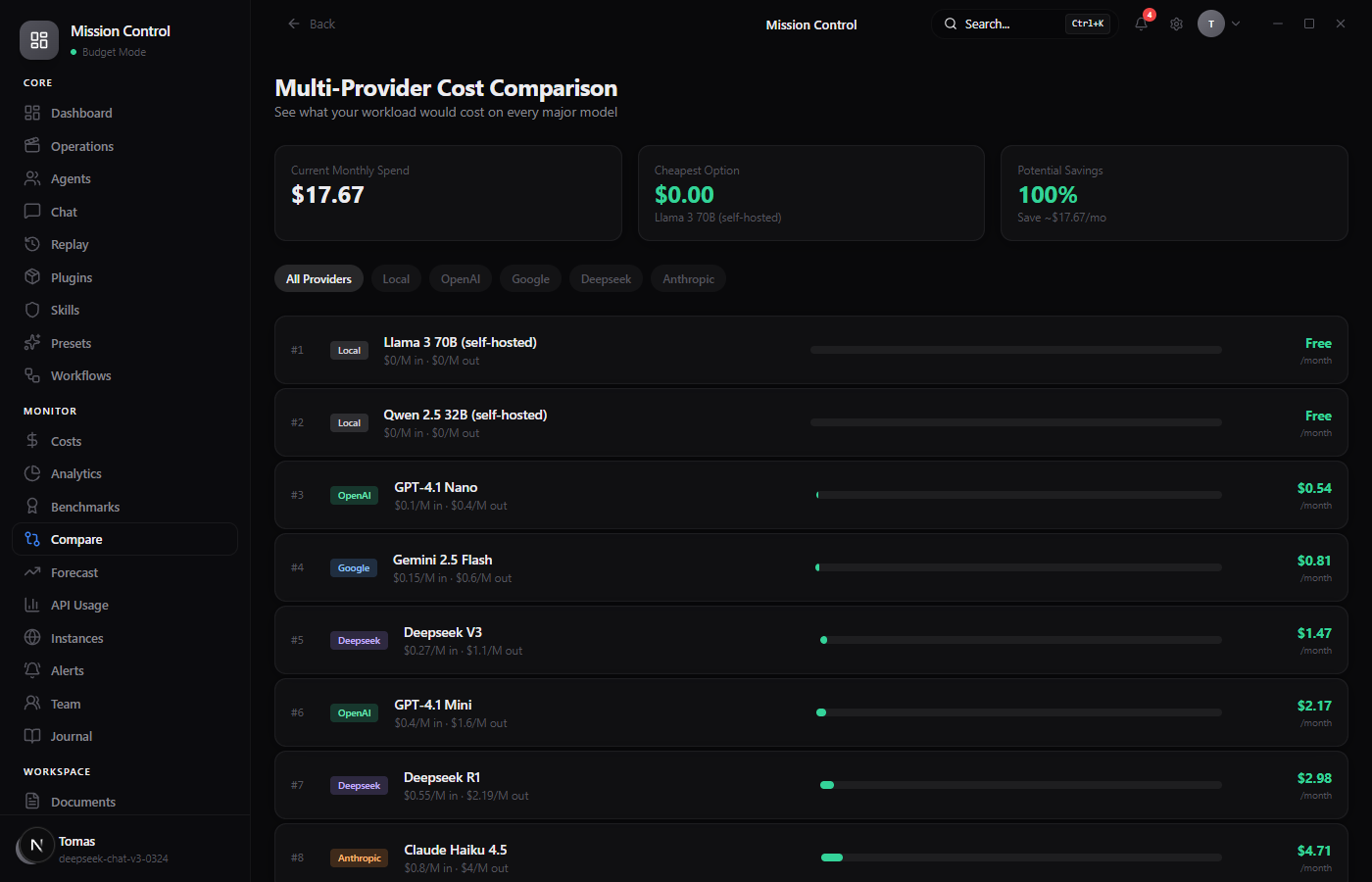The width and height of the screenshot is (1372, 882).
Task: Go to Agents via its icon
Action: pos(32,178)
